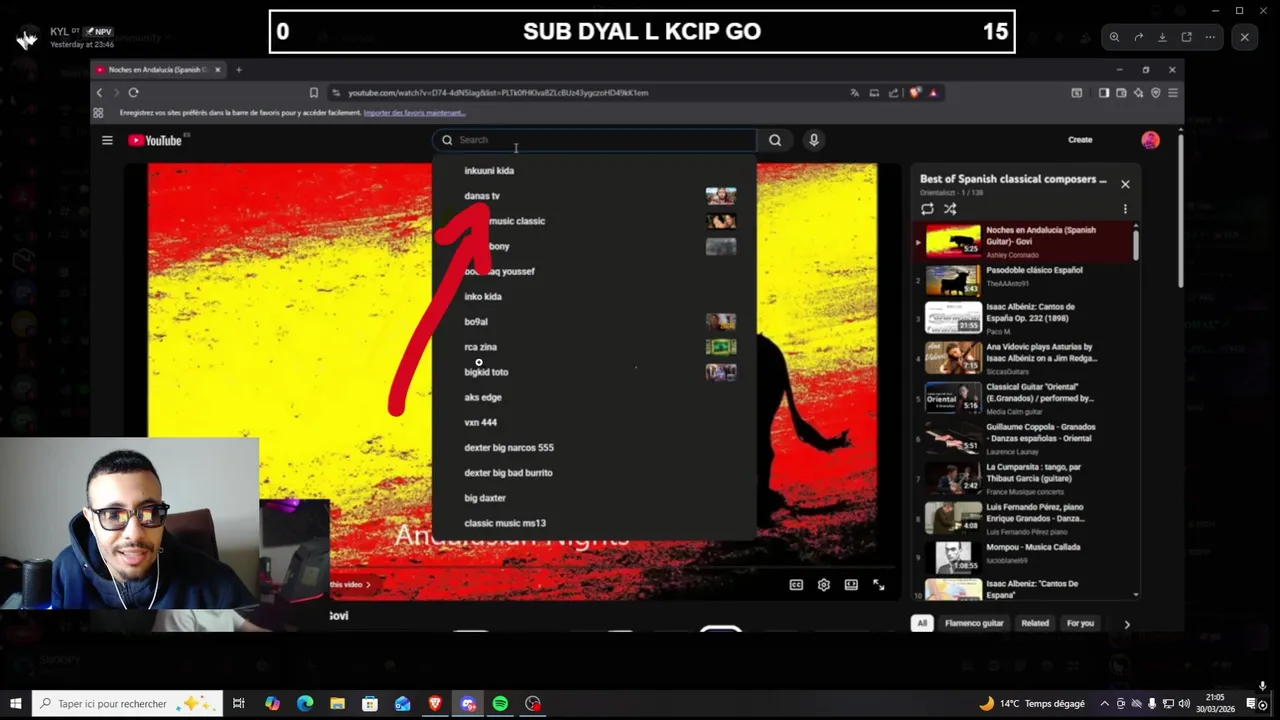Open Brave Leo AI star icon
Screen dimensions: 1280x720
point(1138,92)
